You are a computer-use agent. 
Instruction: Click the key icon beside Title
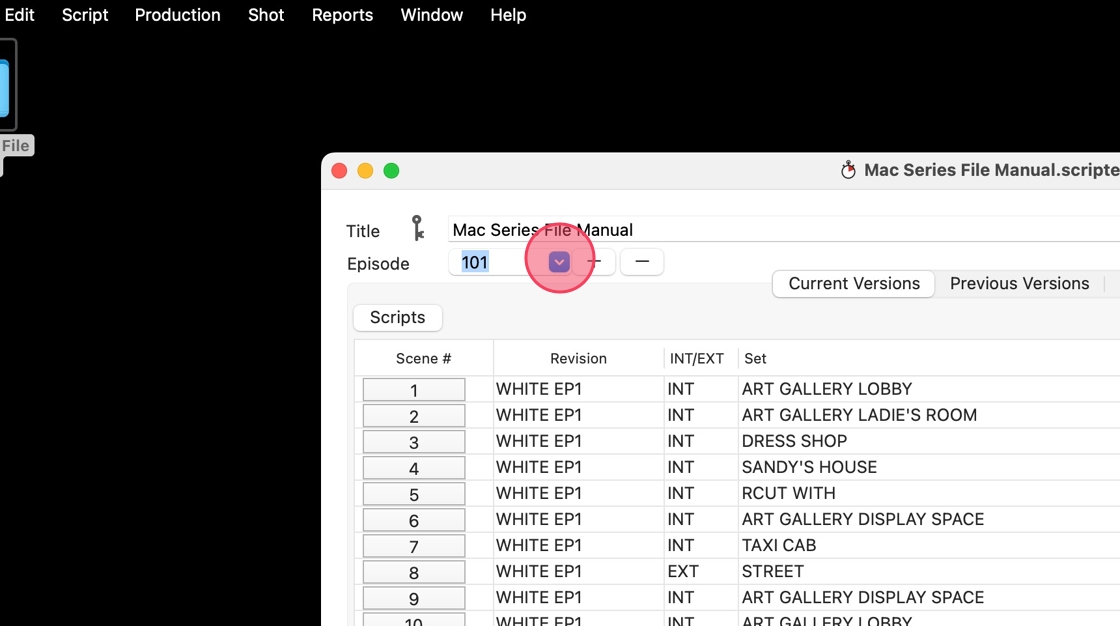point(418,229)
